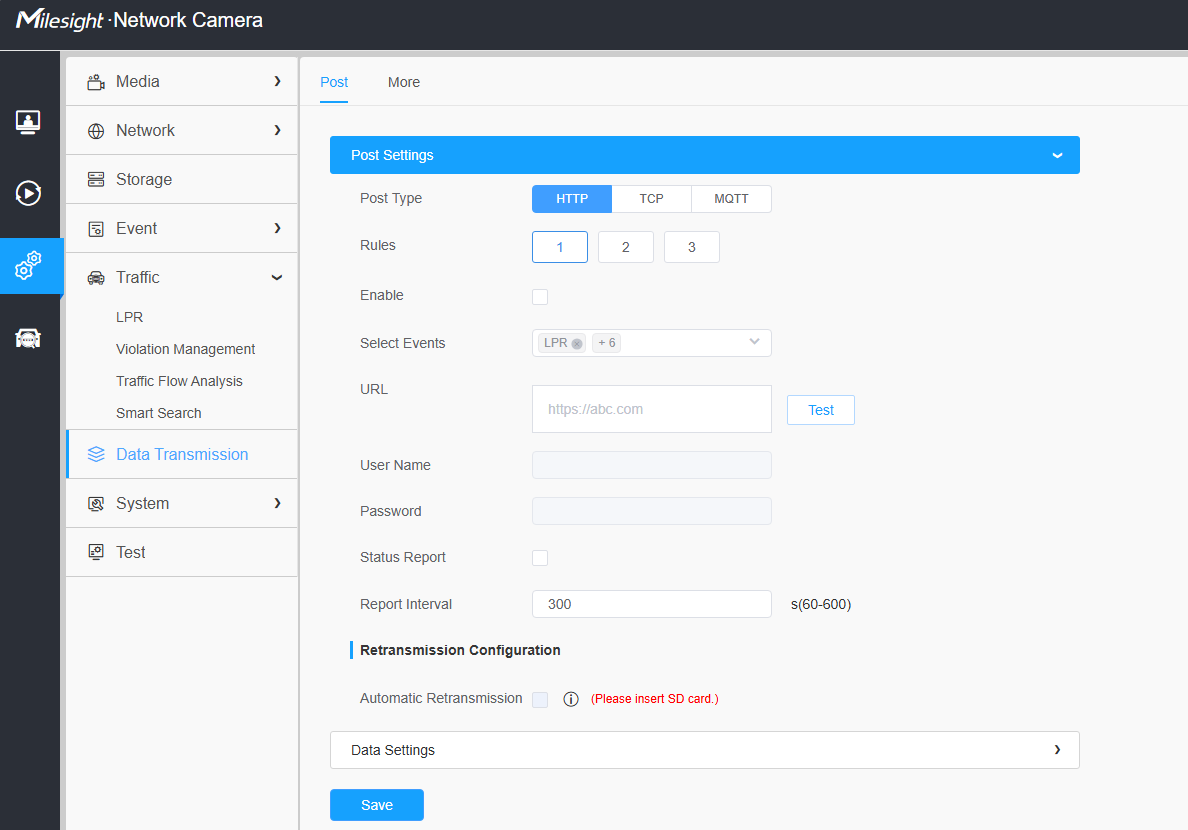This screenshot has height=830, width=1188.
Task: Open the playback icon in left rail
Action: coord(28,193)
